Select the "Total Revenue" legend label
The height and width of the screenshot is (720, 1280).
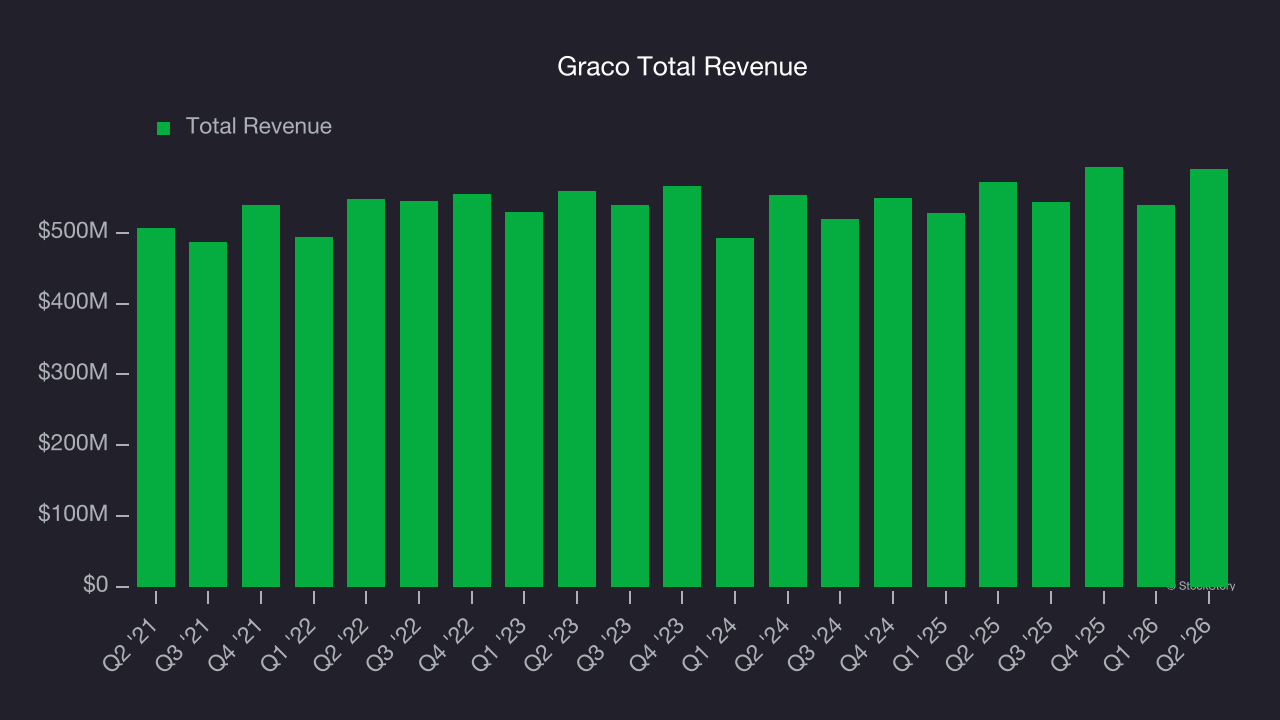pyautogui.click(x=259, y=127)
